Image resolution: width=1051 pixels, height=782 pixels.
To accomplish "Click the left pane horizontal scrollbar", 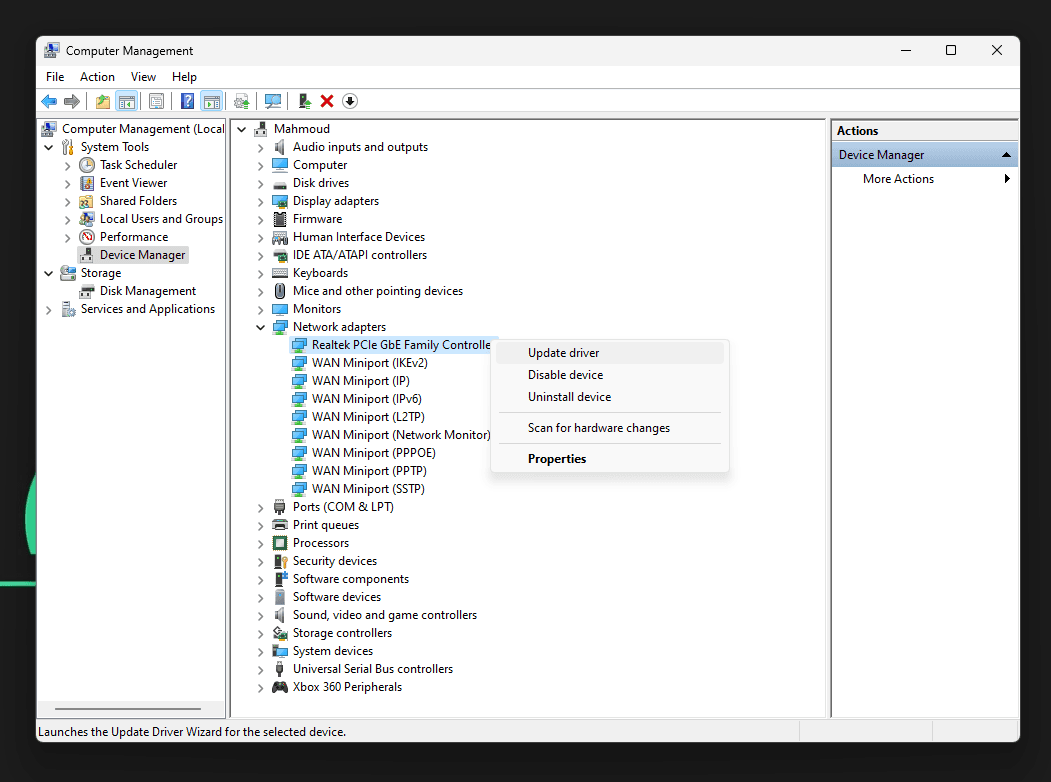I will (130, 710).
